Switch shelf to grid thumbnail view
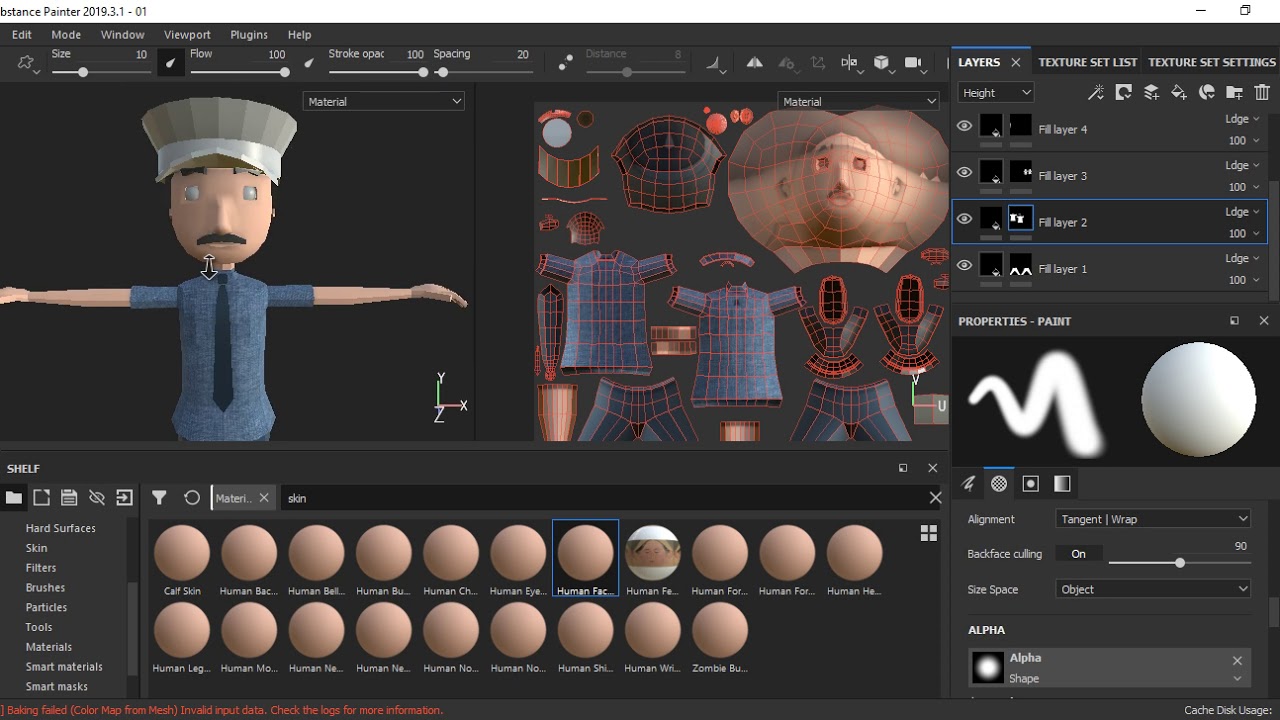1280x720 pixels. (x=929, y=533)
